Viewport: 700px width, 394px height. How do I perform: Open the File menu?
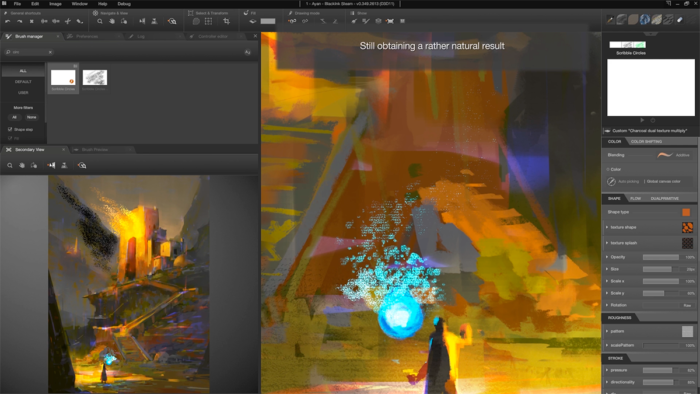pos(17,4)
